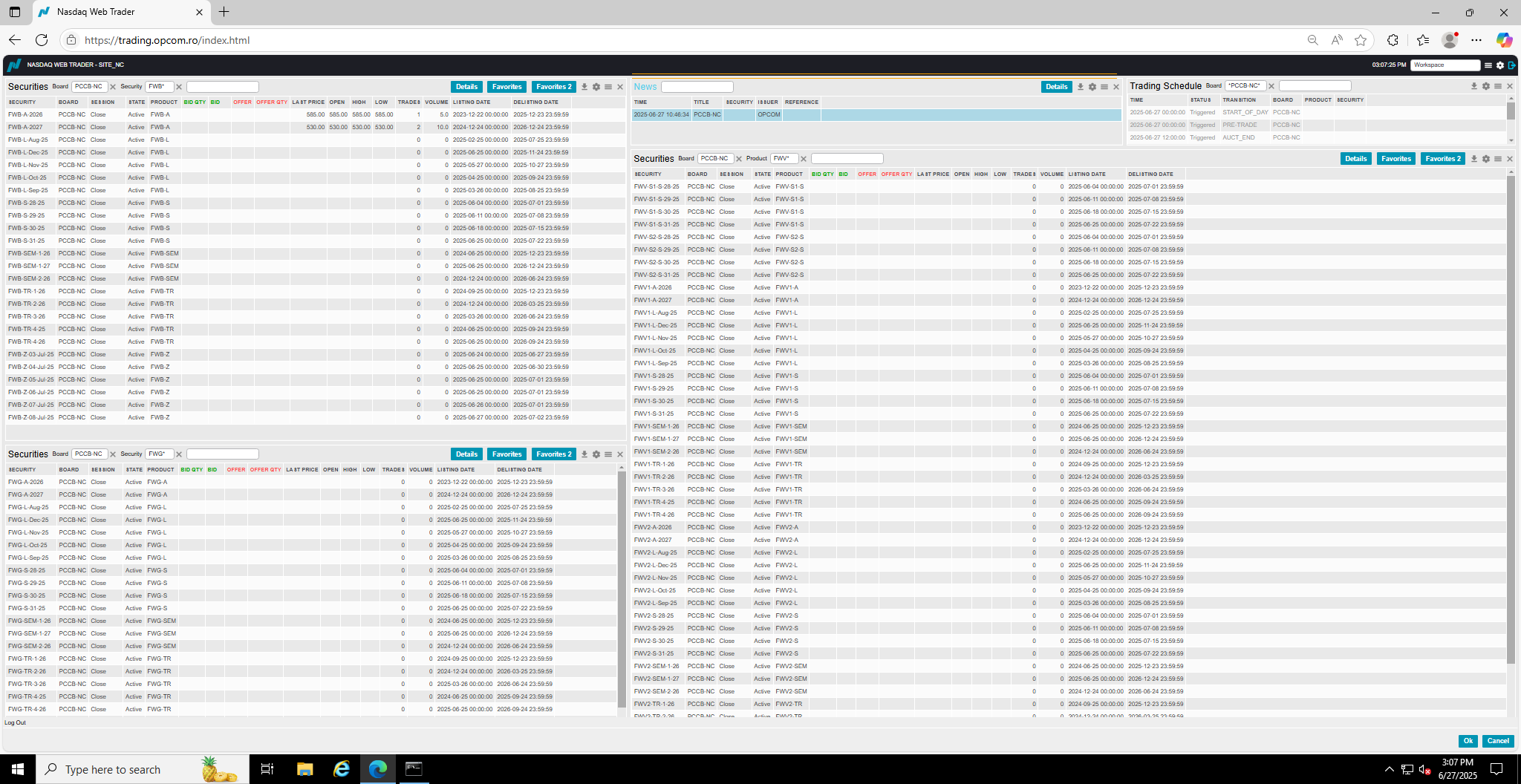Open Favorites in FWV Securities panel
This screenshot has width=1521, height=784.
pyautogui.click(x=1396, y=159)
